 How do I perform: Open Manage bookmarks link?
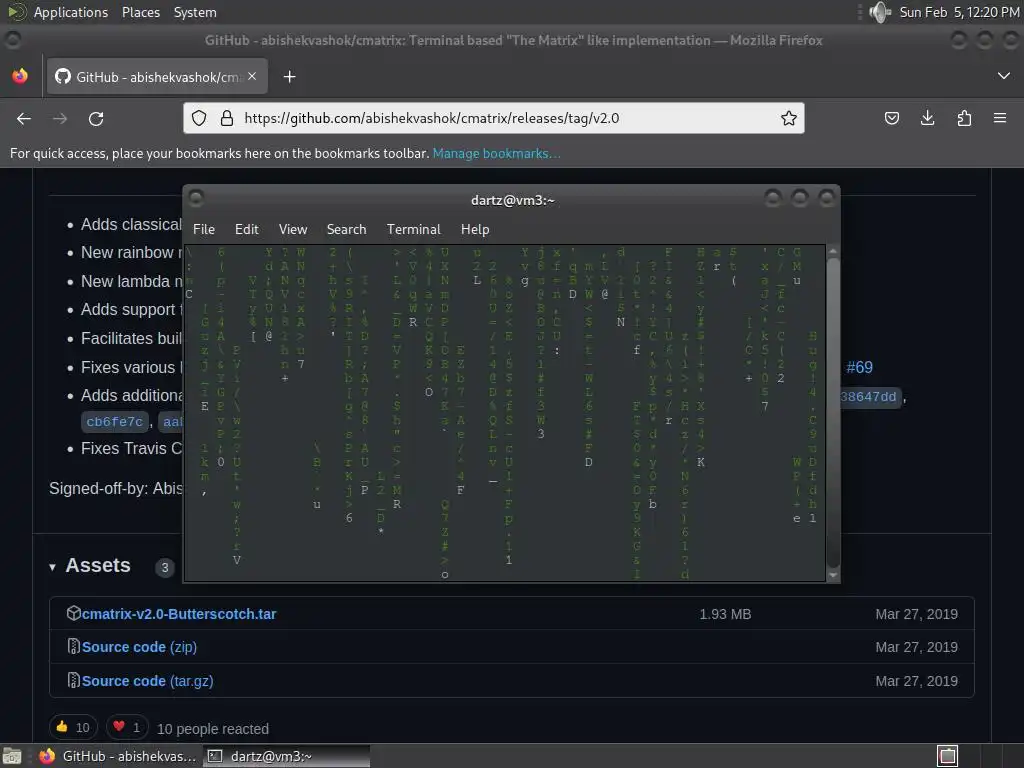(496, 153)
